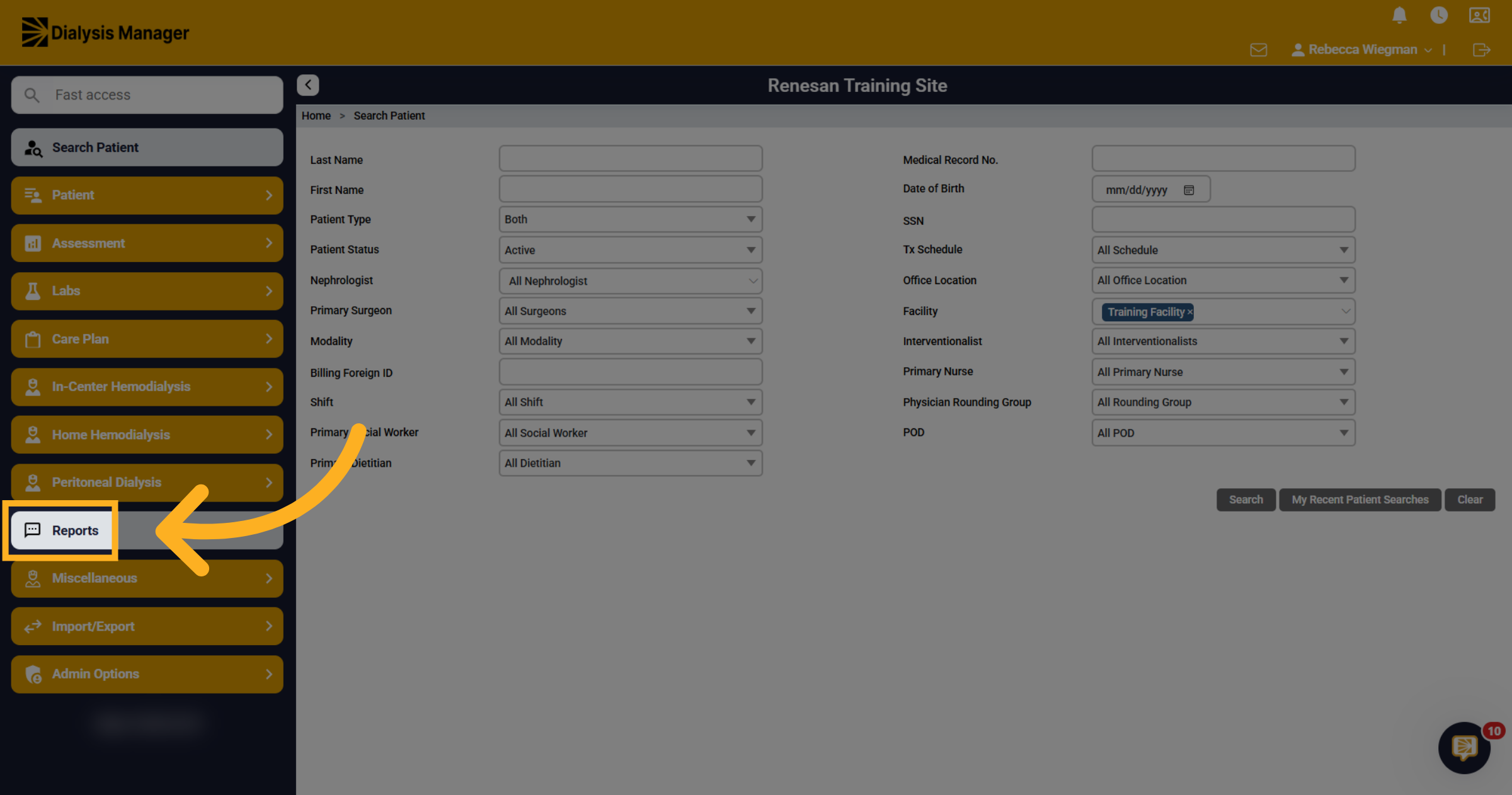This screenshot has height=795, width=1512.
Task: Select Search Patient in the sidebar
Action: point(147,147)
